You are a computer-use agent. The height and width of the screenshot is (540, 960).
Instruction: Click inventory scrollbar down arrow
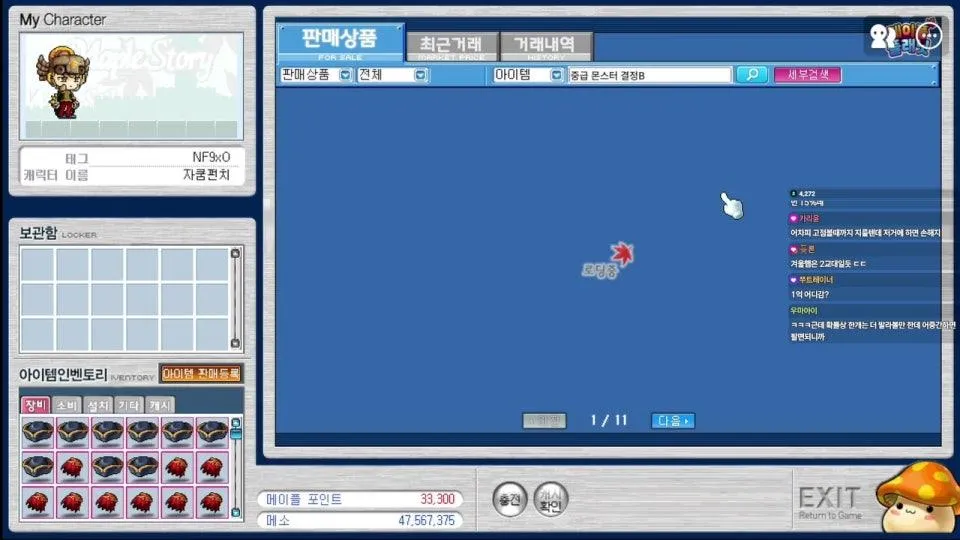(x=236, y=512)
